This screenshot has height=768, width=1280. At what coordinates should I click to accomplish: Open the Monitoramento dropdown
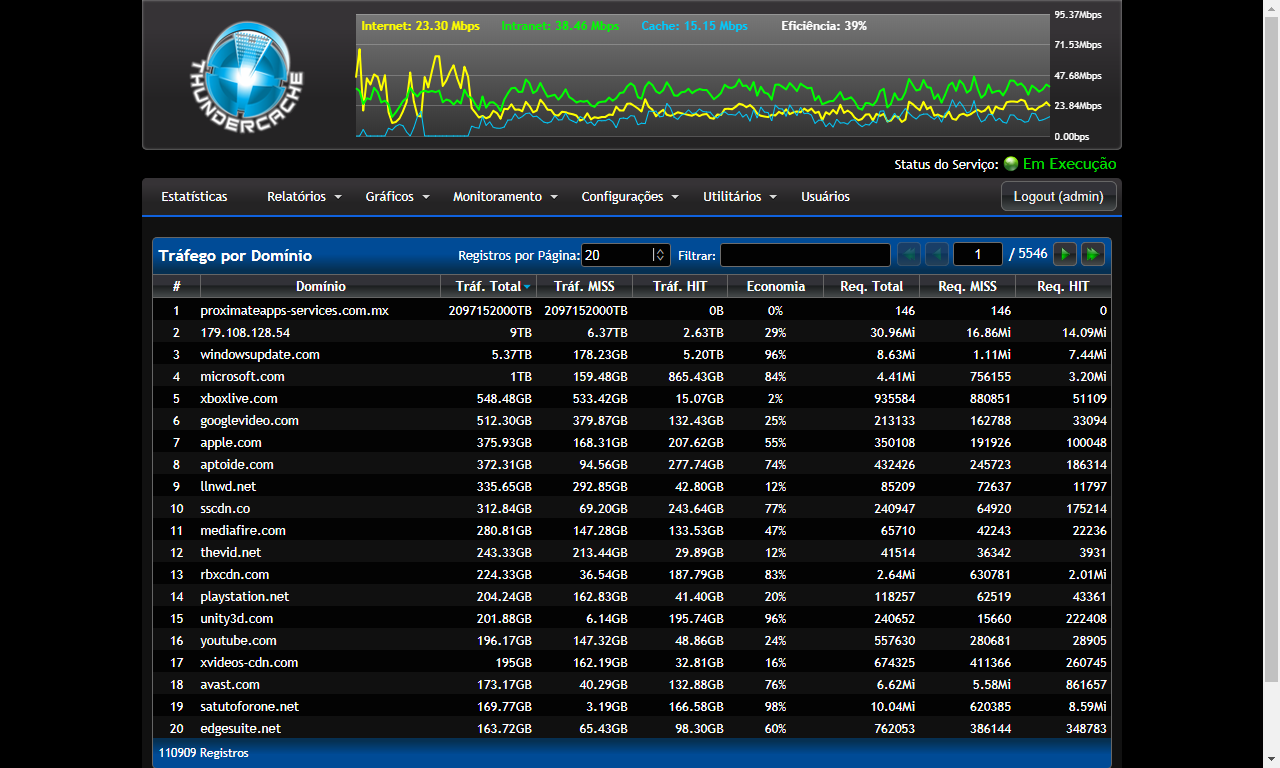click(x=505, y=197)
